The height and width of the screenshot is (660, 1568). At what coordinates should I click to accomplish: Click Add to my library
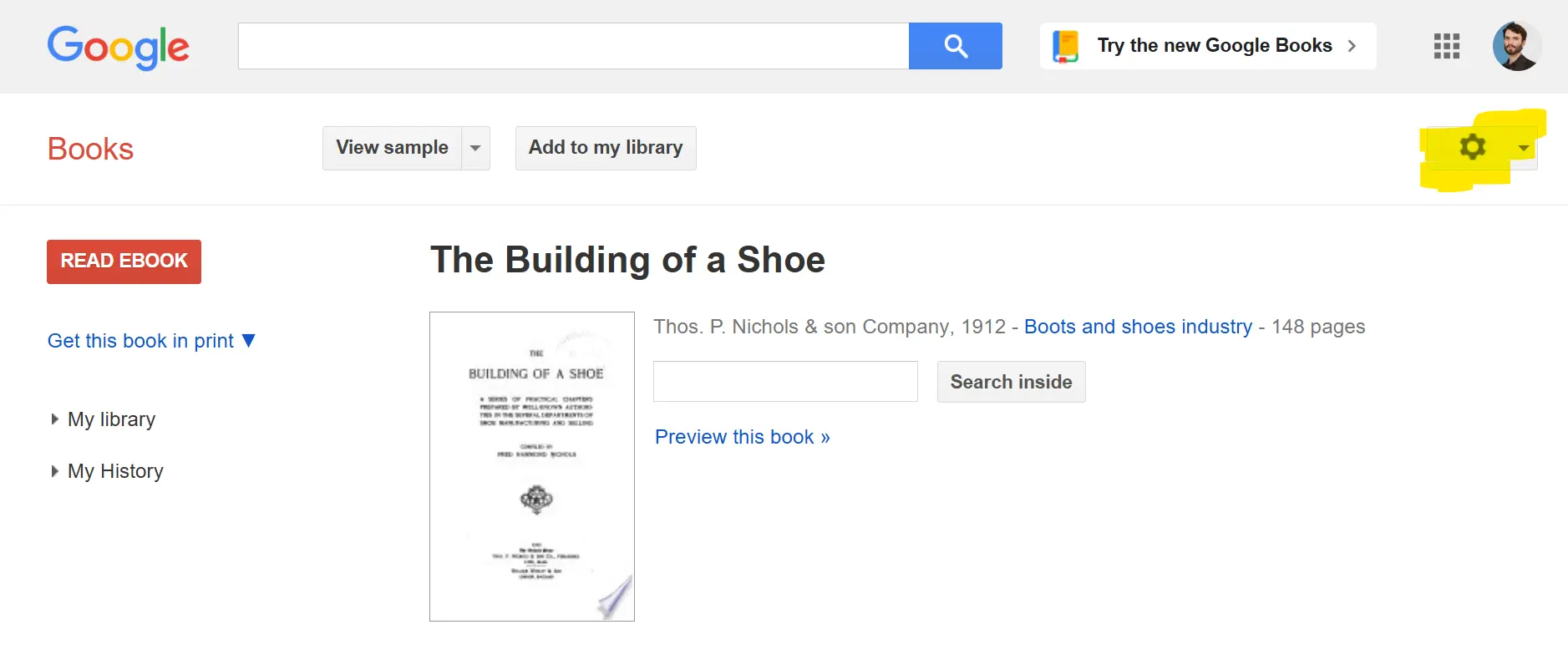click(606, 148)
